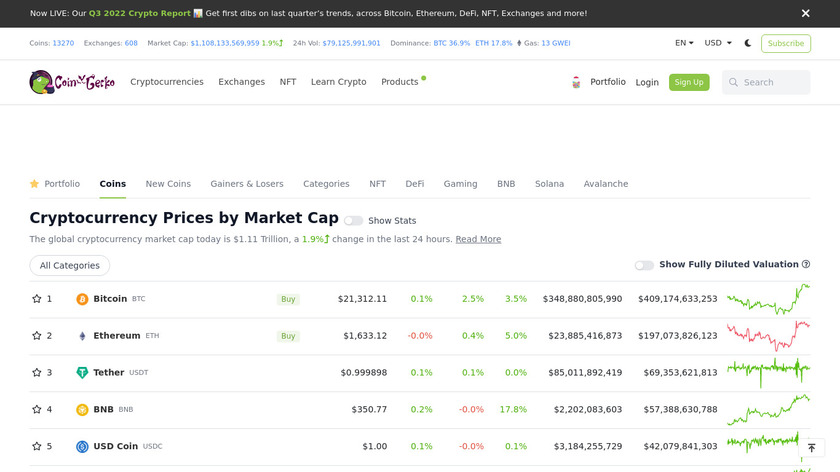Click the green Sign Up button
The width and height of the screenshot is (840, 472).
pyautogui.click(x=689, y=83)
